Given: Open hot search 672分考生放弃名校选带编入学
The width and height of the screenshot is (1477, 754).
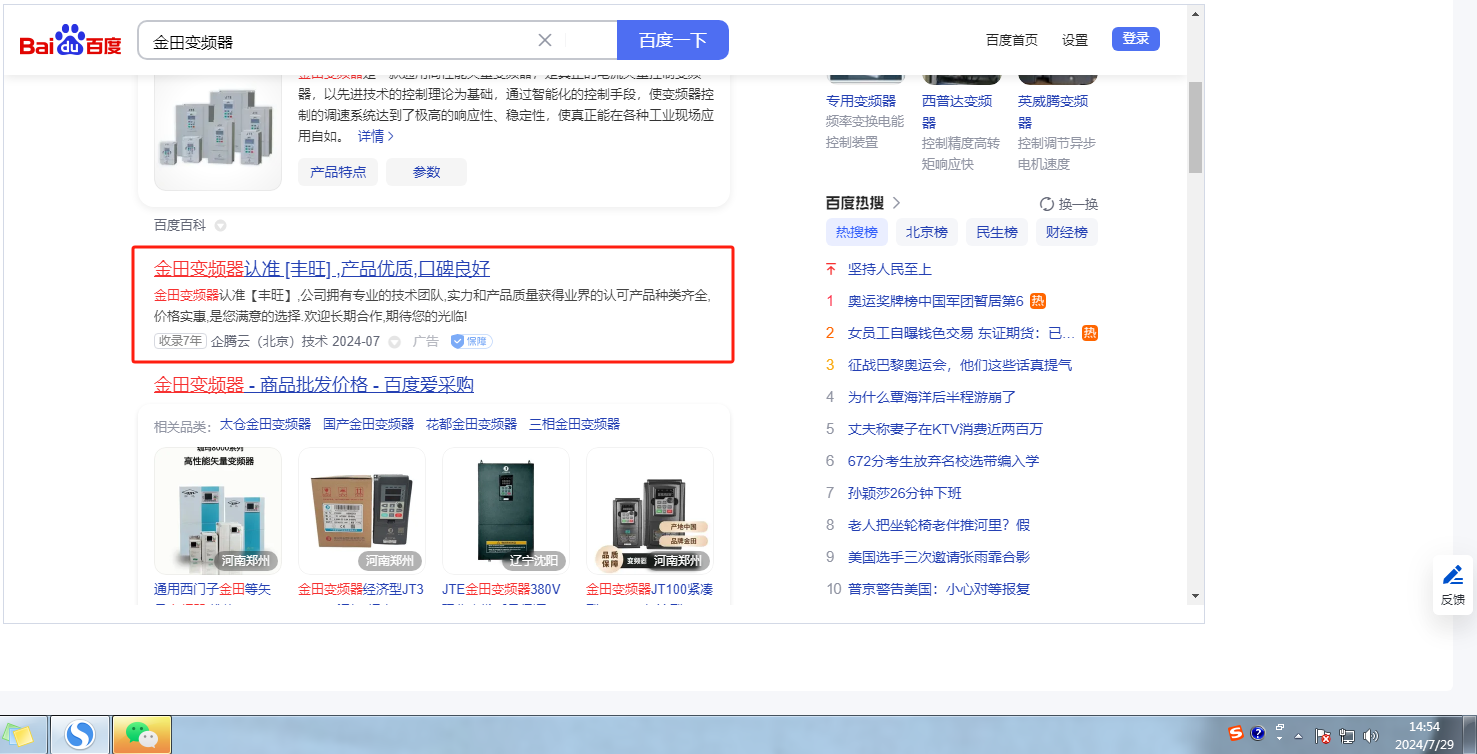Looking at the screenshot, I should [943, 461].
